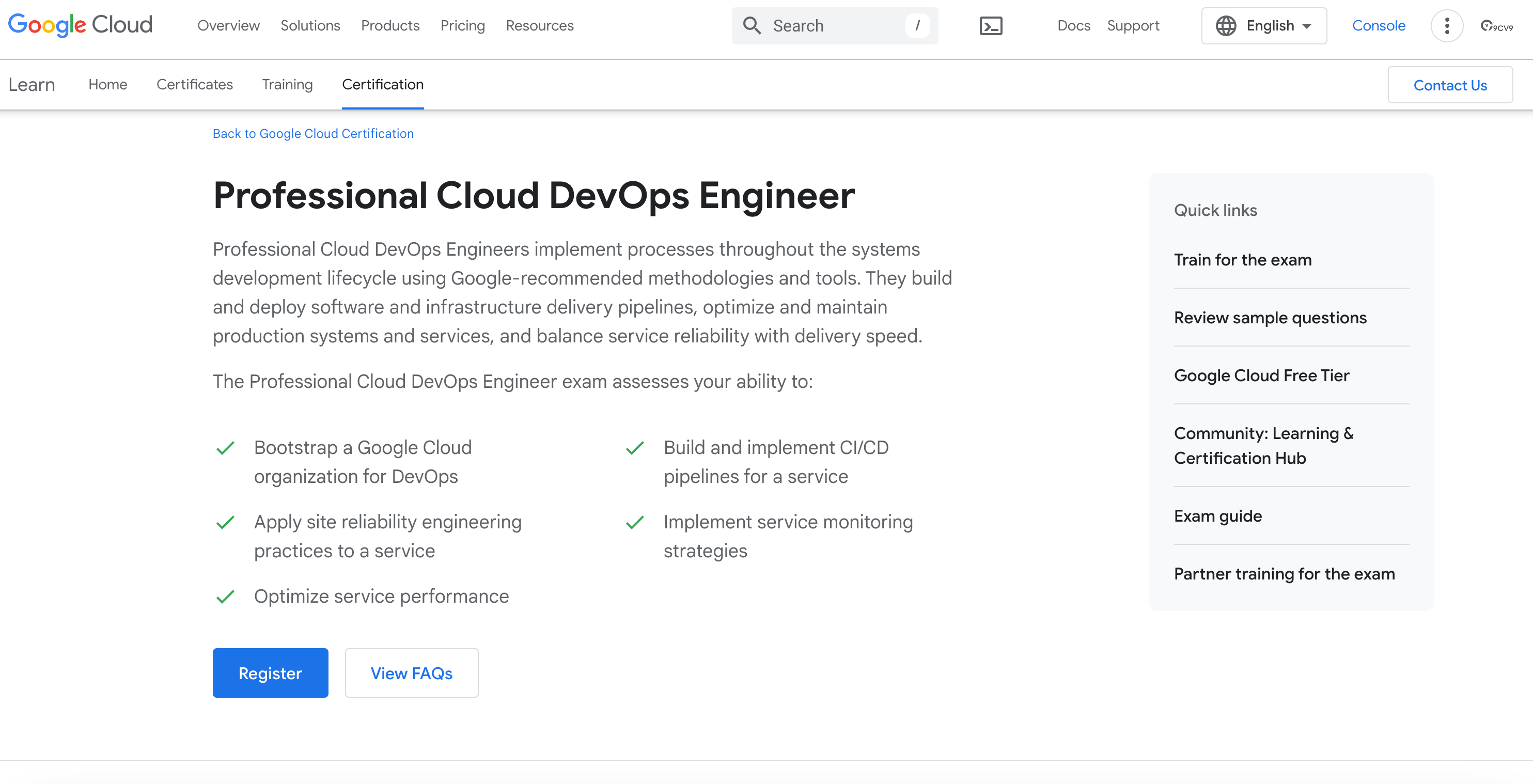This screenshot has height=784, width=1533.
Task: Open the Exam guide quick link
Action: 1217,516
